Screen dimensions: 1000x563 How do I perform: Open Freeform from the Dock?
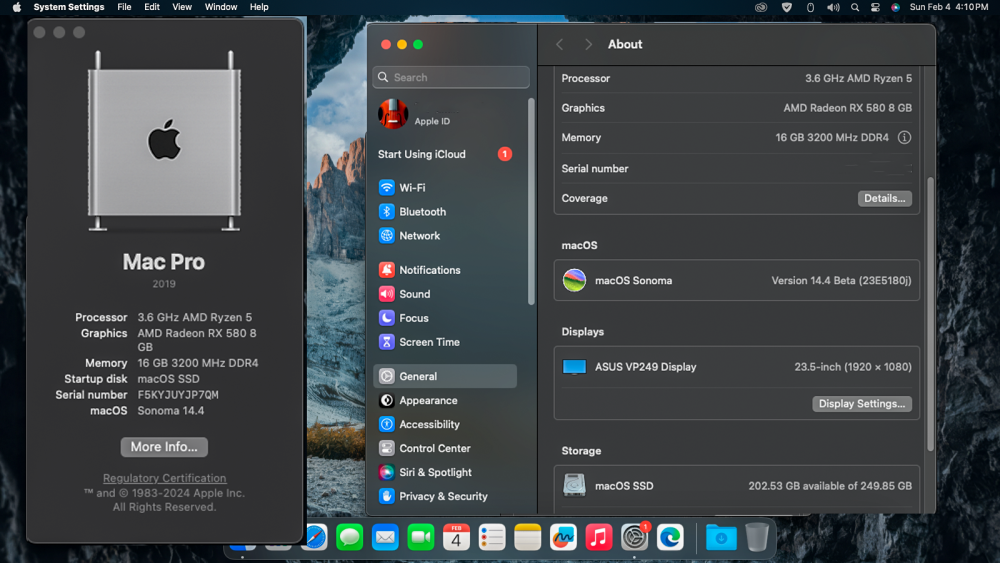pos(563,537)
